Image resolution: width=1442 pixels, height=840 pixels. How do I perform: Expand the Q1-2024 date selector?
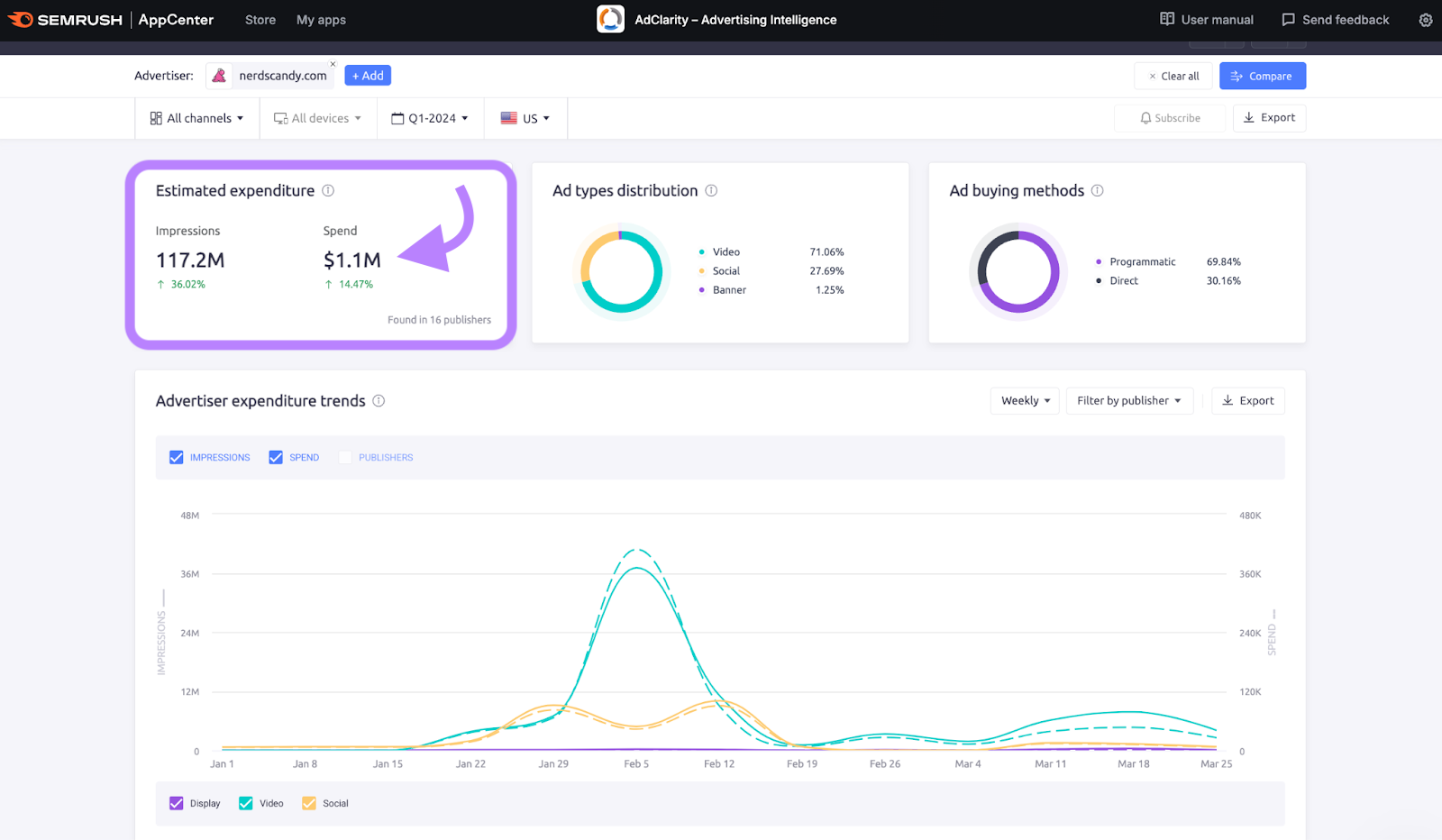(x=430, y=118)
